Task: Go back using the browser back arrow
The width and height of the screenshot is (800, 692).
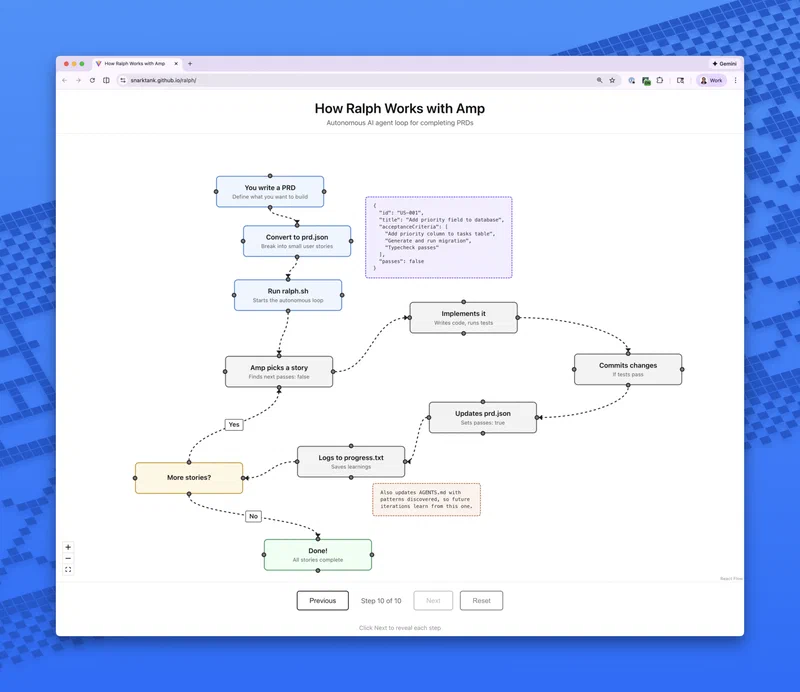Action: pos(64,80)
